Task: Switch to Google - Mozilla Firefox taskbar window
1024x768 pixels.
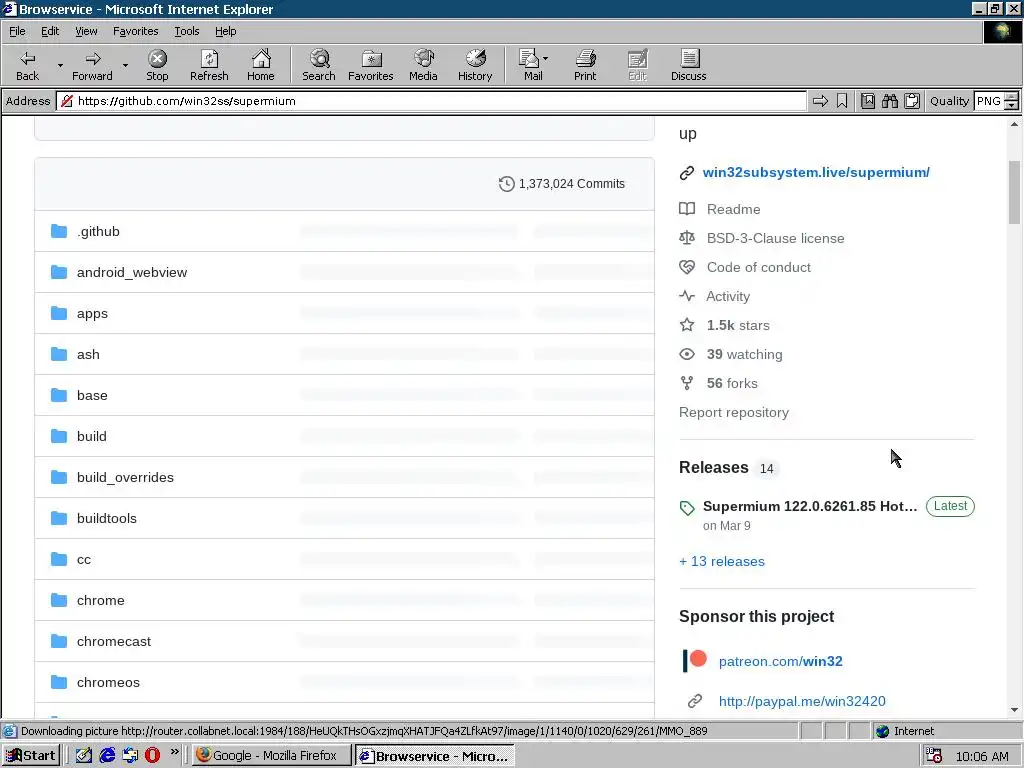Action: tap(272, 756)
